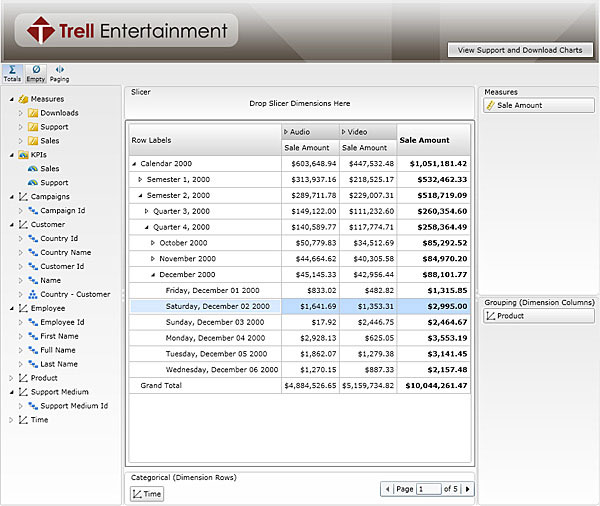Click the Measures cube icon in tree

[x=23, y=99]
